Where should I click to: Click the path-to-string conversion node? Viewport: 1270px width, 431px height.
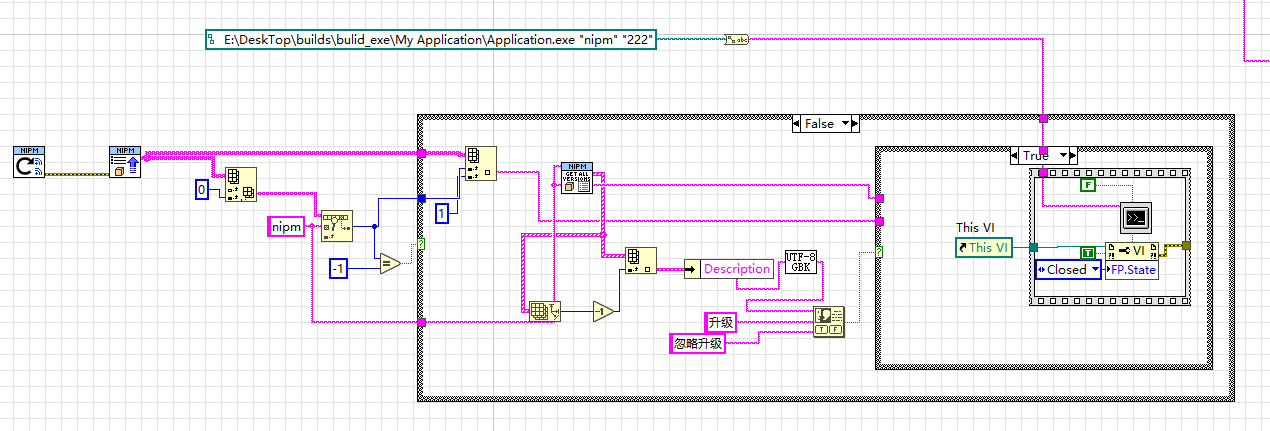(x=737, y=39)
